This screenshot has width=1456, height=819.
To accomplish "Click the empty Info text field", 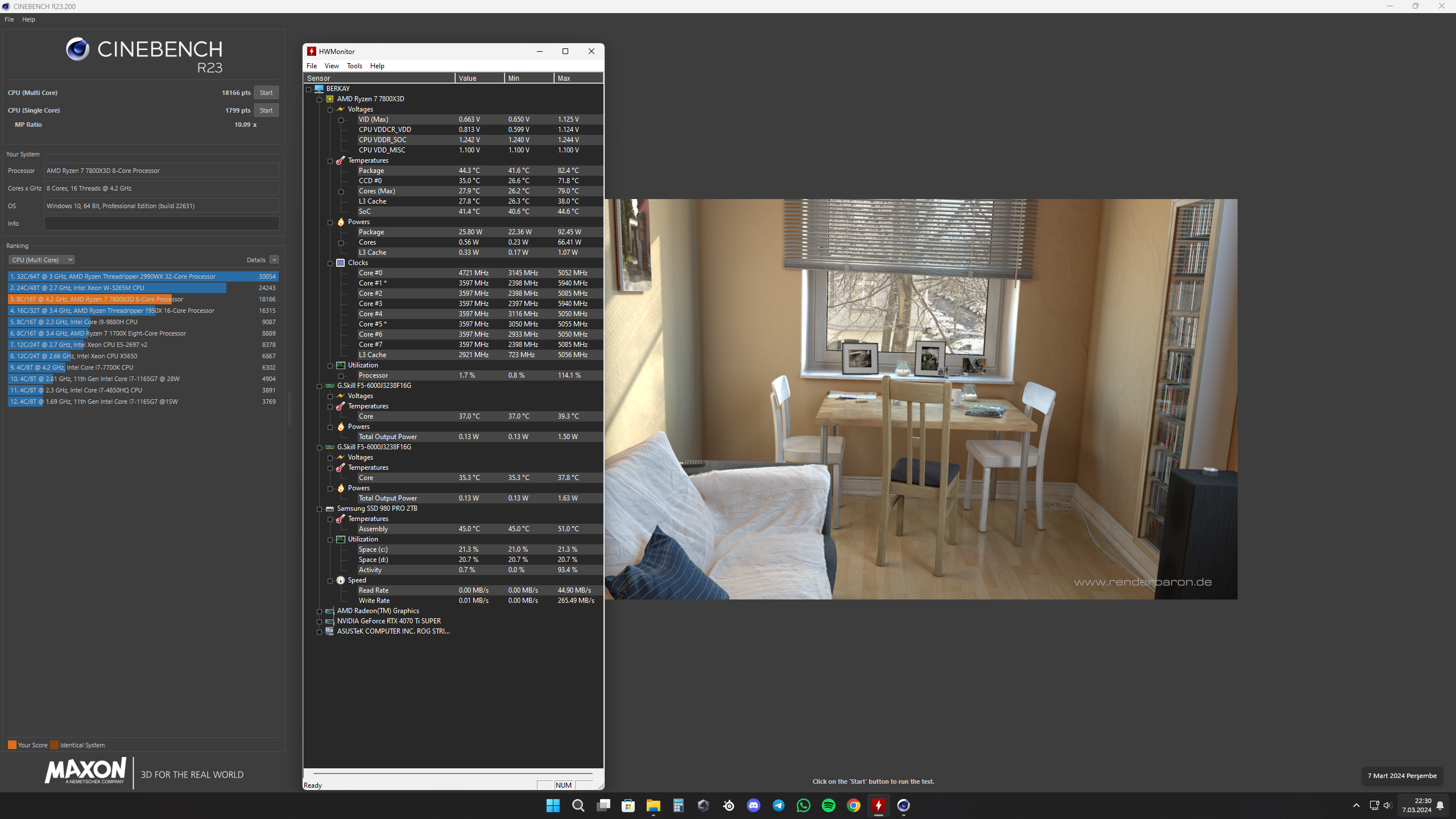I will pyautogui.click(x=162, y=224).
